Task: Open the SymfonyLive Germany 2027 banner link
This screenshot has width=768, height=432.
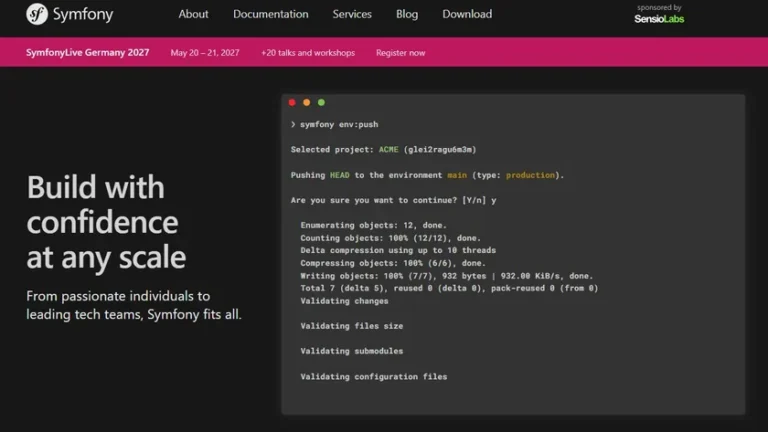Action: (x=88, y=52)
